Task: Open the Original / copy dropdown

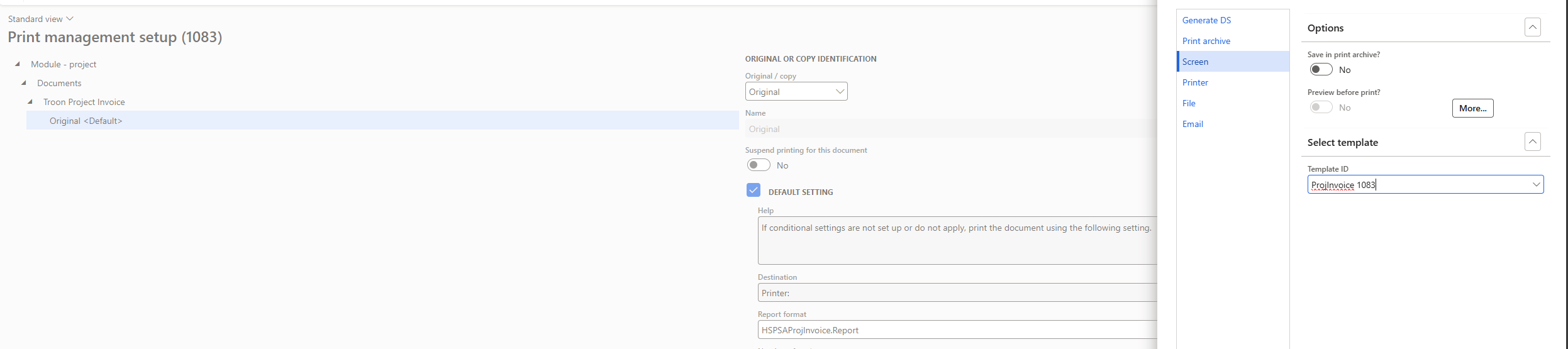Action: [x=839, y=92]
